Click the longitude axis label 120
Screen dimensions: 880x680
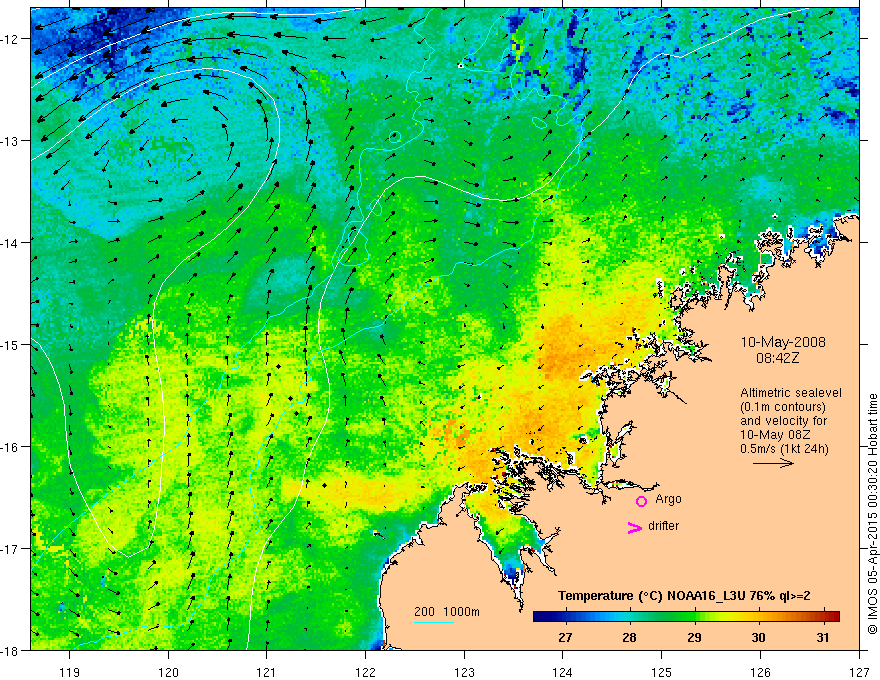point(168,672)
